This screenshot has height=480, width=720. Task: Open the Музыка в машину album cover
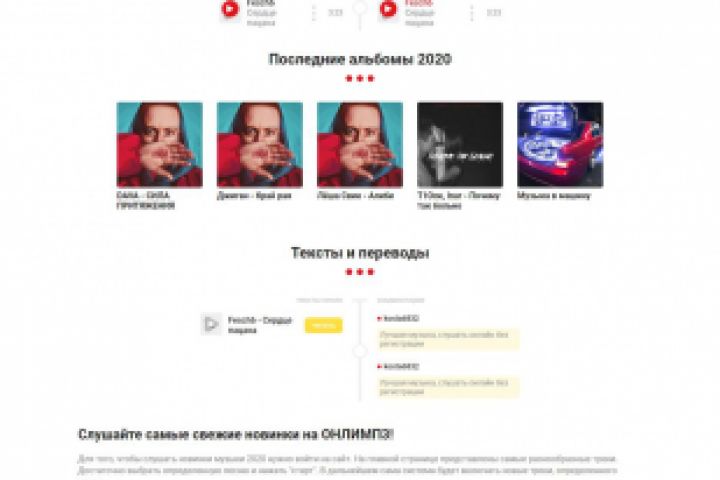pyautogui.click(x=560, y=144)
